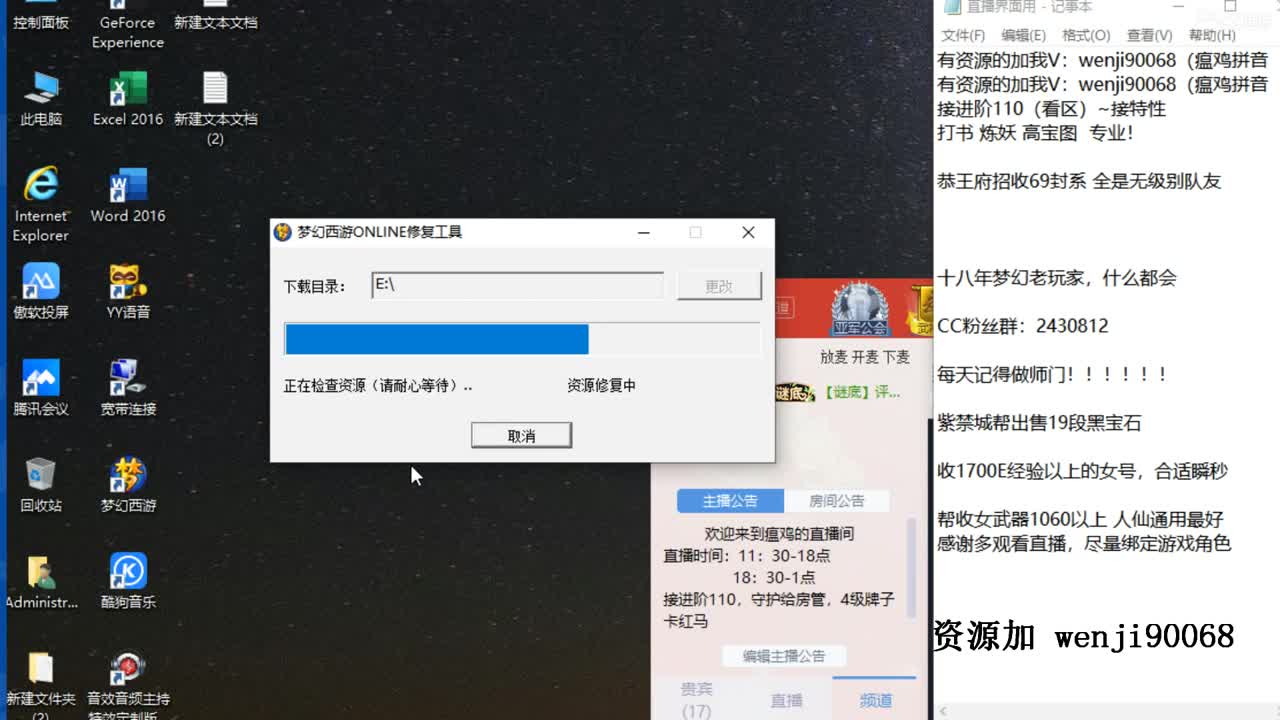1280x720 pixels.
Task: Open the Administrator user folder icon
Action: (40, 582)
